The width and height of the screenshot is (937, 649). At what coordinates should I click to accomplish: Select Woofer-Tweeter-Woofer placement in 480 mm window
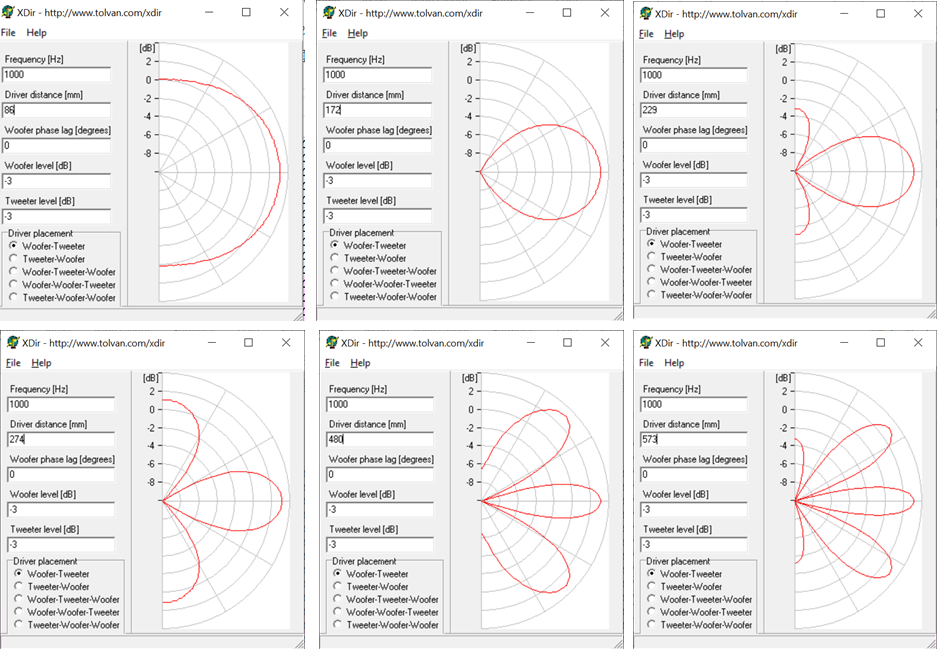386,599
